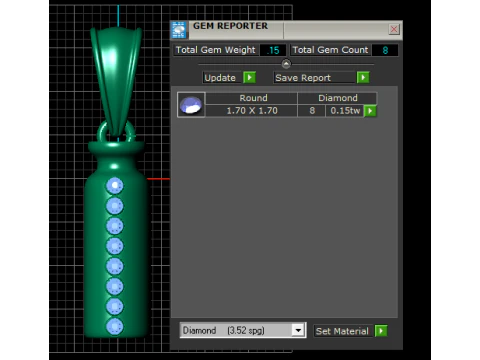
Task: Click the 0.15tw weight cell
Action: tap(345, 111)
